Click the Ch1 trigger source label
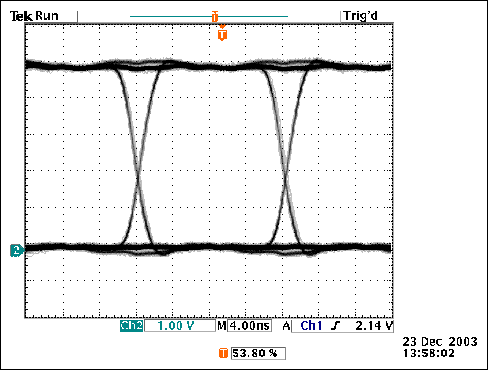488x370 pixels. (x=311, y=326)
